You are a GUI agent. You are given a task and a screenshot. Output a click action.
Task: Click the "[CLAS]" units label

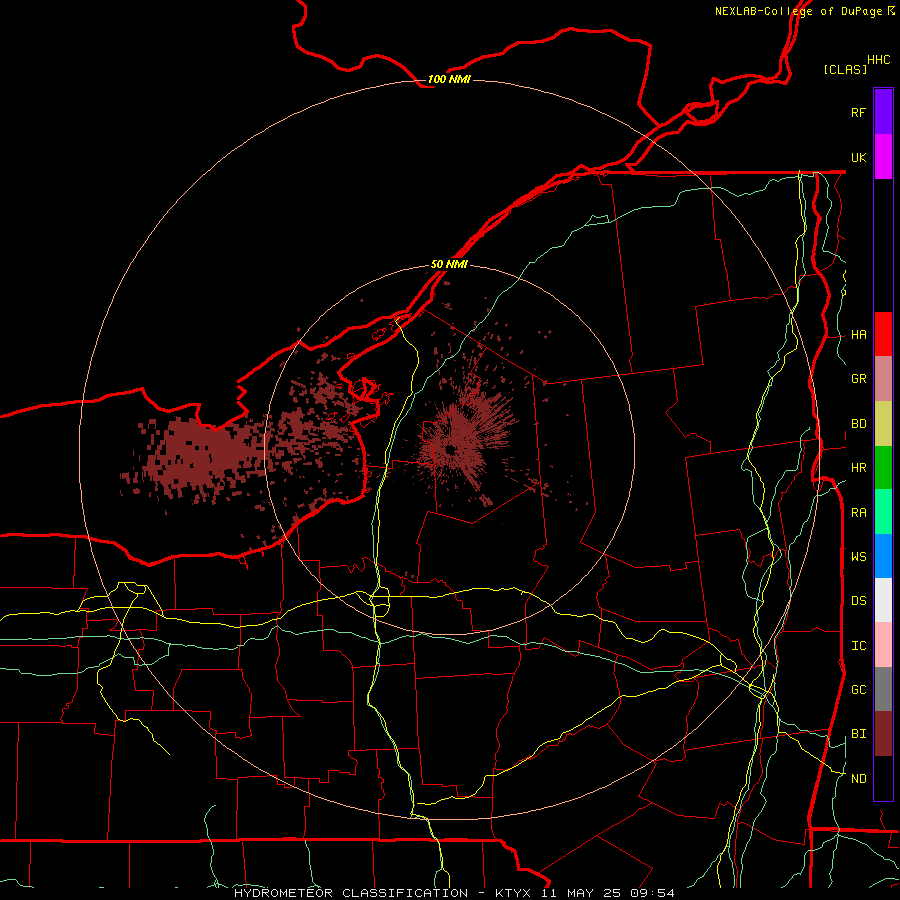845,69
